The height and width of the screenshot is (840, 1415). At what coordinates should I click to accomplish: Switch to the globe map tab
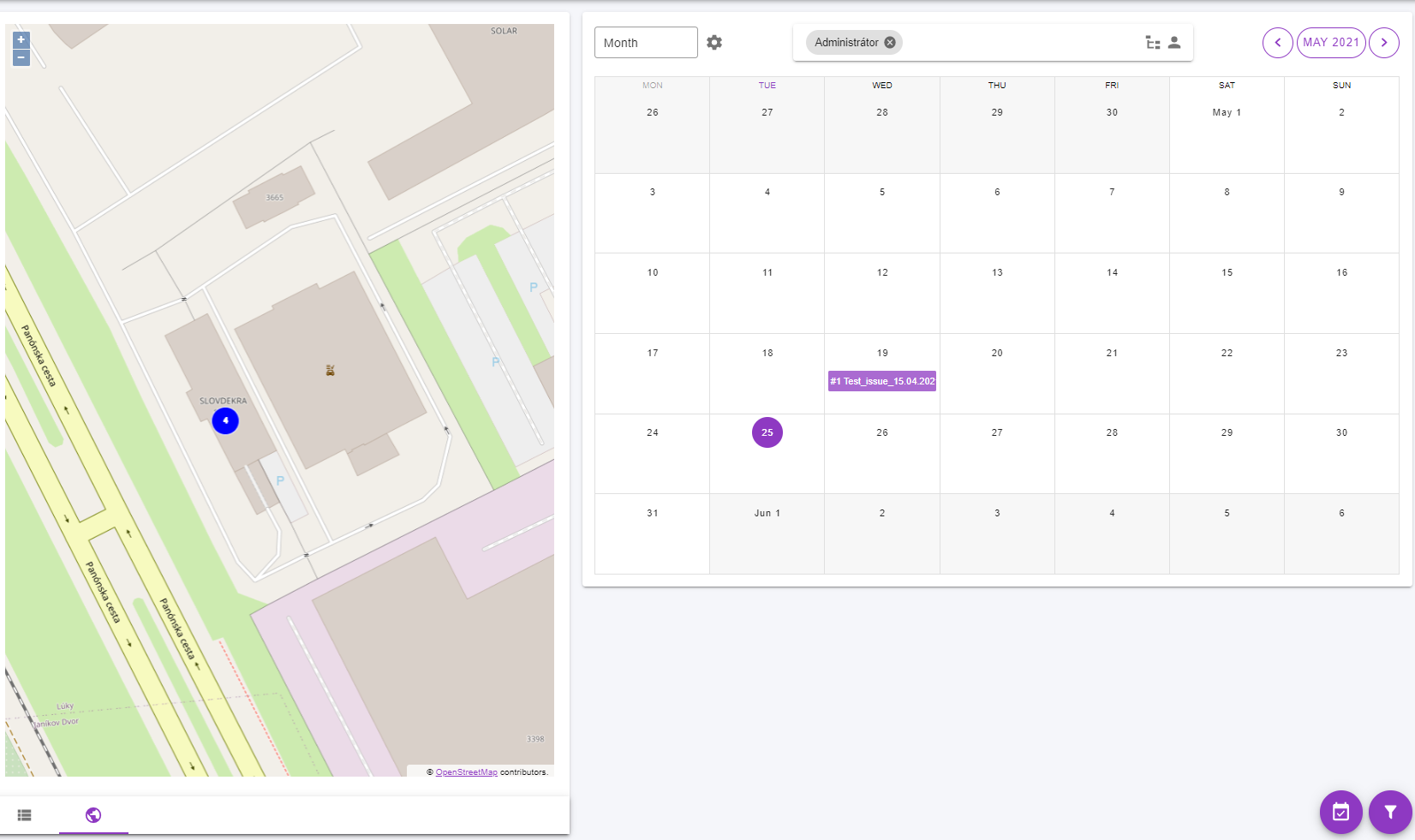(93, 815)
